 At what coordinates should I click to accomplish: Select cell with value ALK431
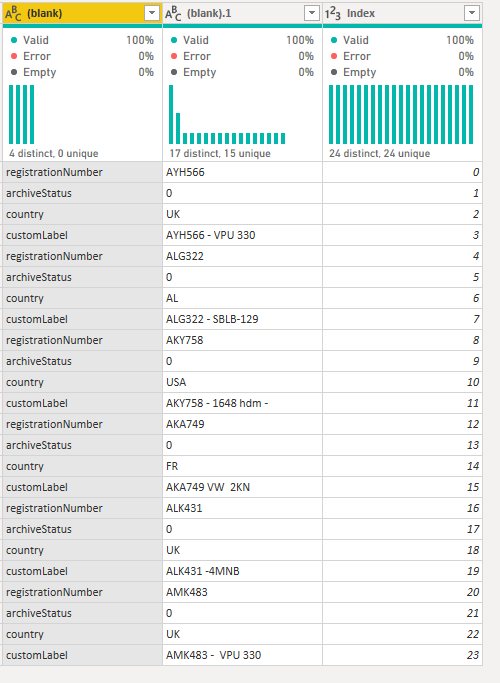[242, 508]
